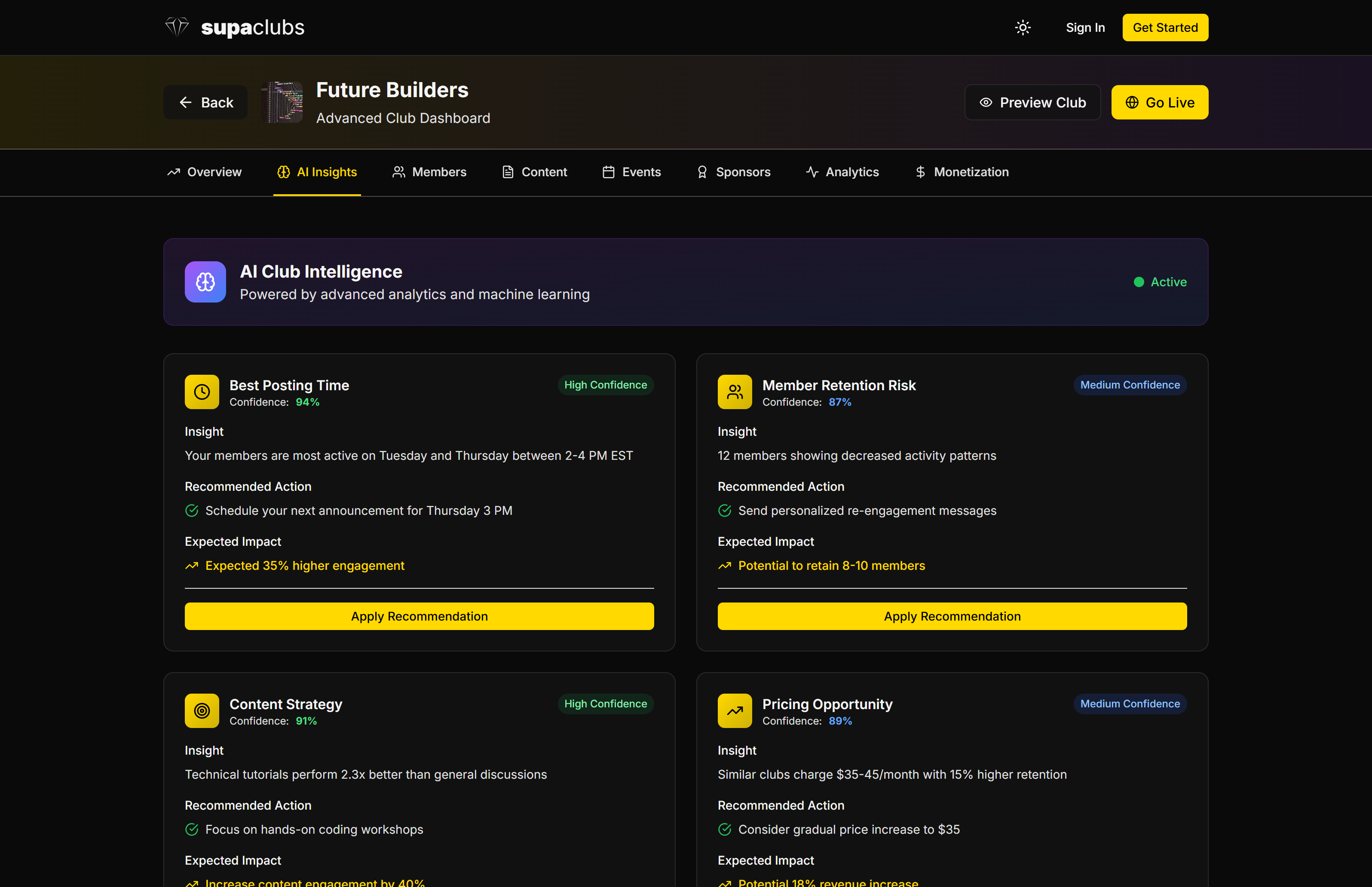
Task: Toggle the light/dark theme sun icon
Action: [x=1023, y=28]
